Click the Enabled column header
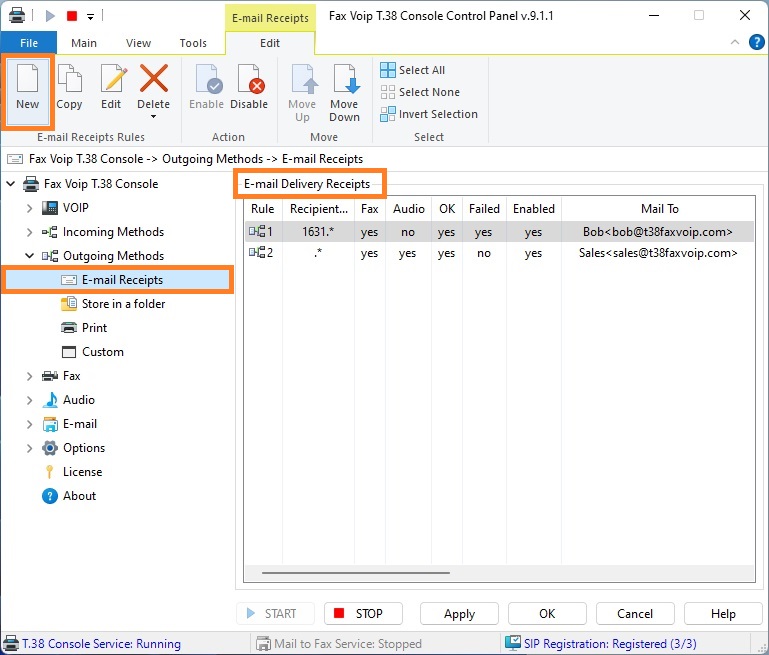The image size is (769, 655). tap(534, 209)
